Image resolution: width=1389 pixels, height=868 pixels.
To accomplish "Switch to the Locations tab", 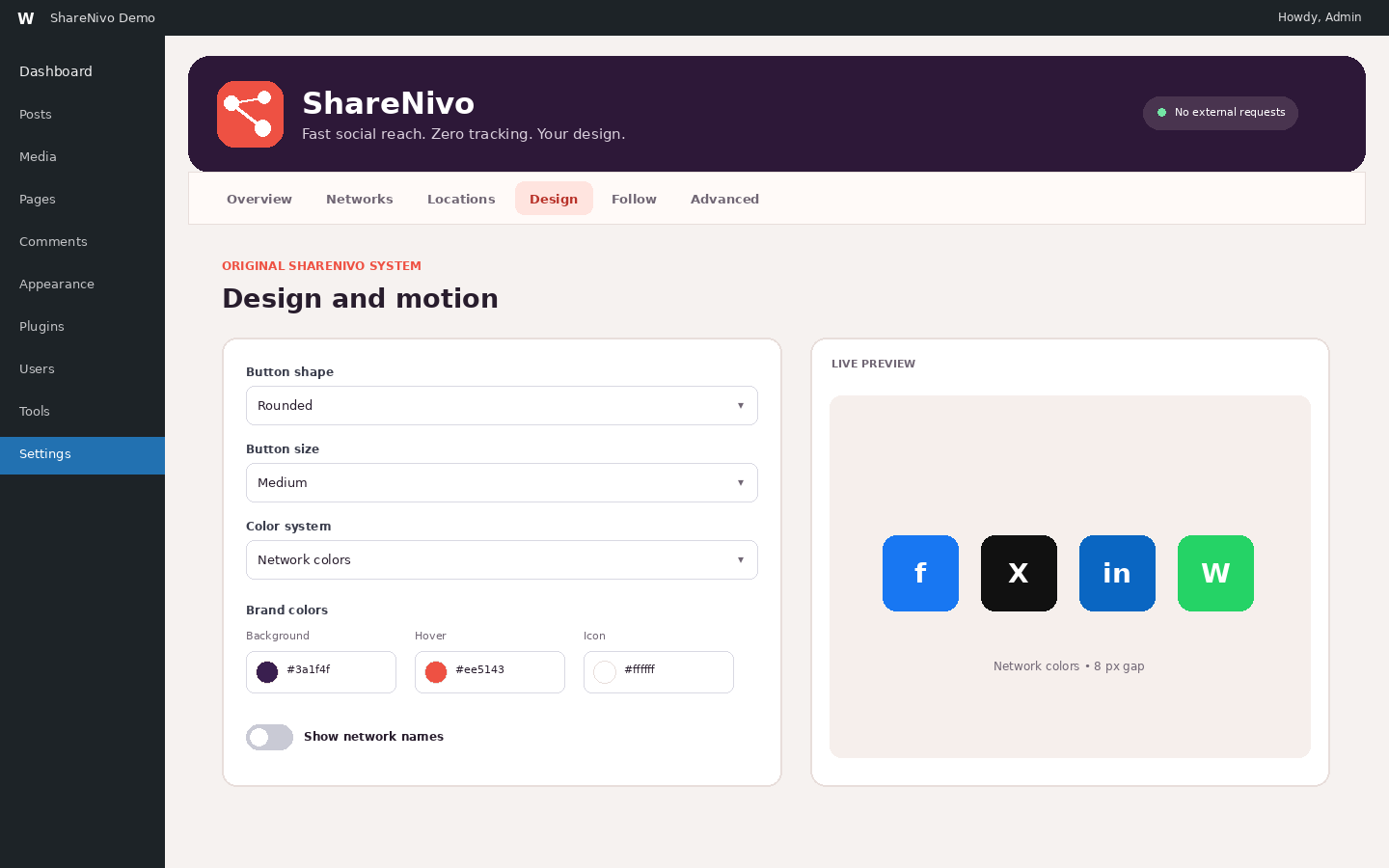I will pyautogui.click(x=461, y=199).
